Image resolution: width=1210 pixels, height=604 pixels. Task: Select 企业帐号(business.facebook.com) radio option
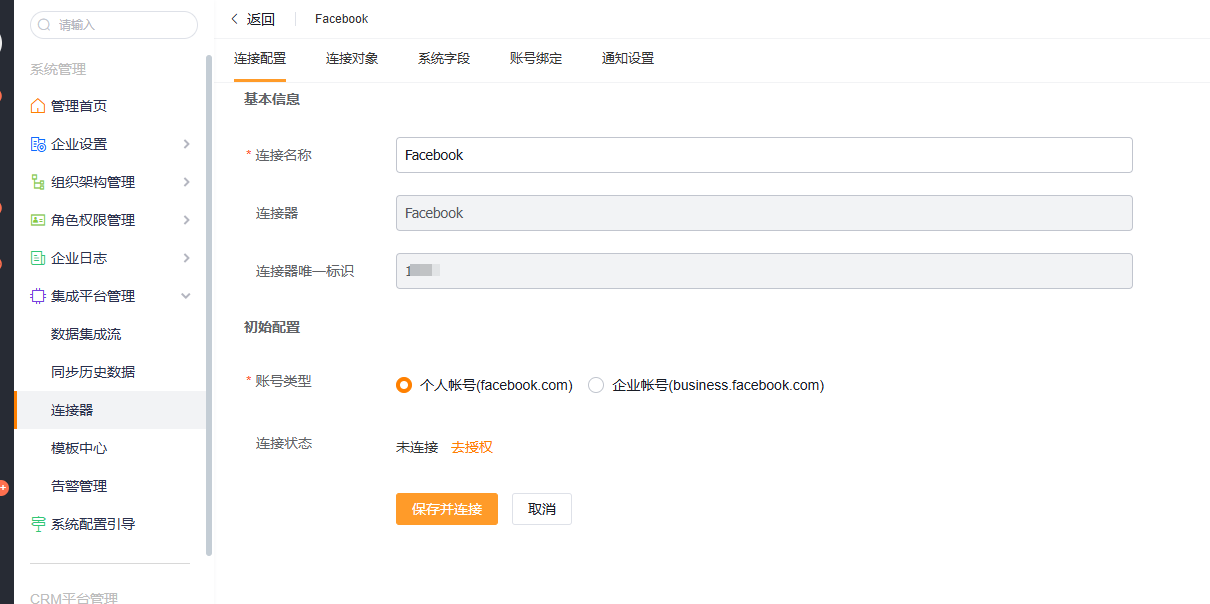(596, 385)
